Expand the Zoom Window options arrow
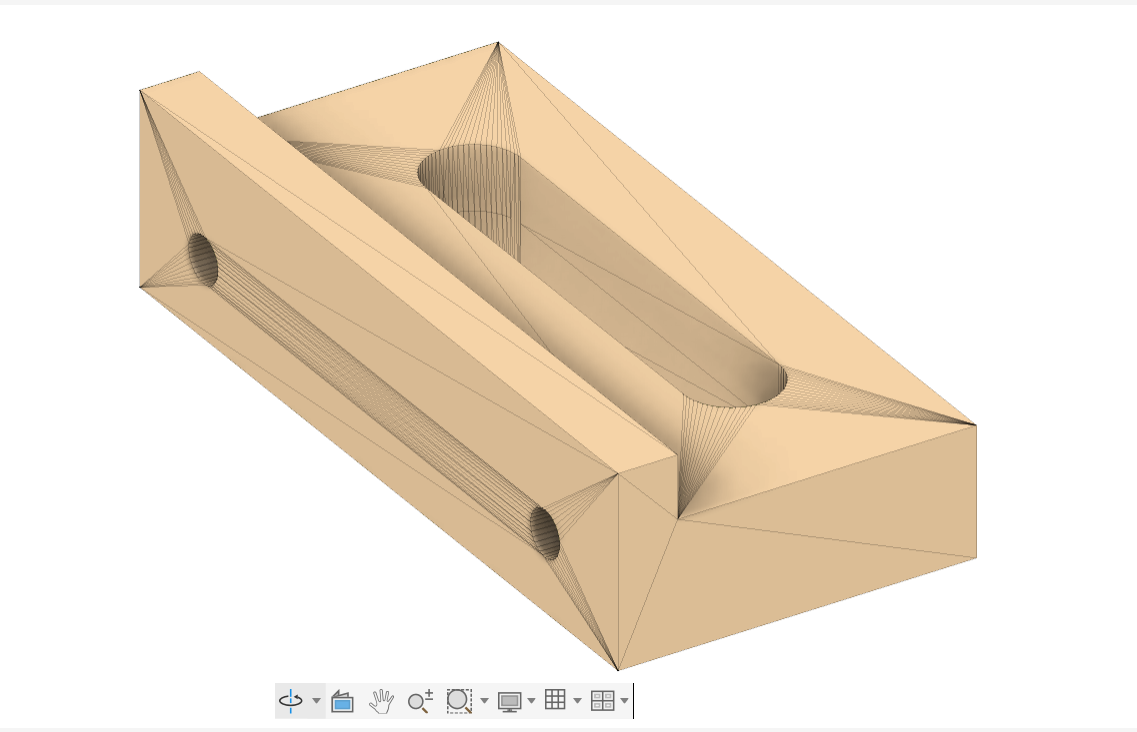 [x=484, y=701]
